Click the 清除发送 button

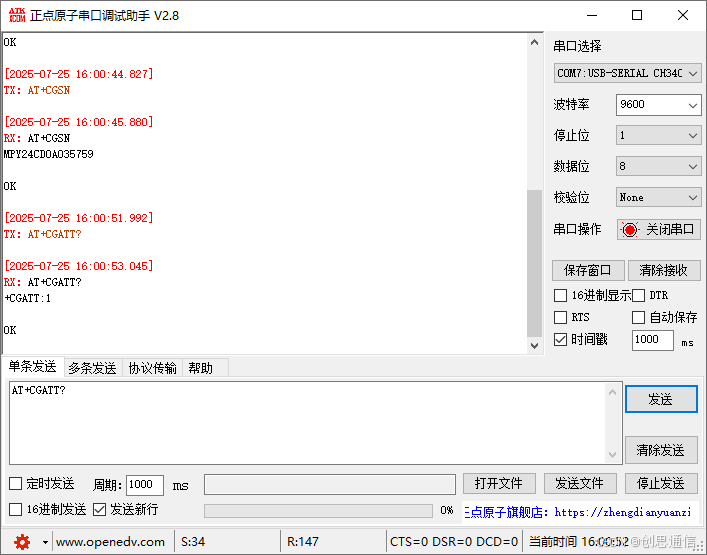click(x=661, y=450)
